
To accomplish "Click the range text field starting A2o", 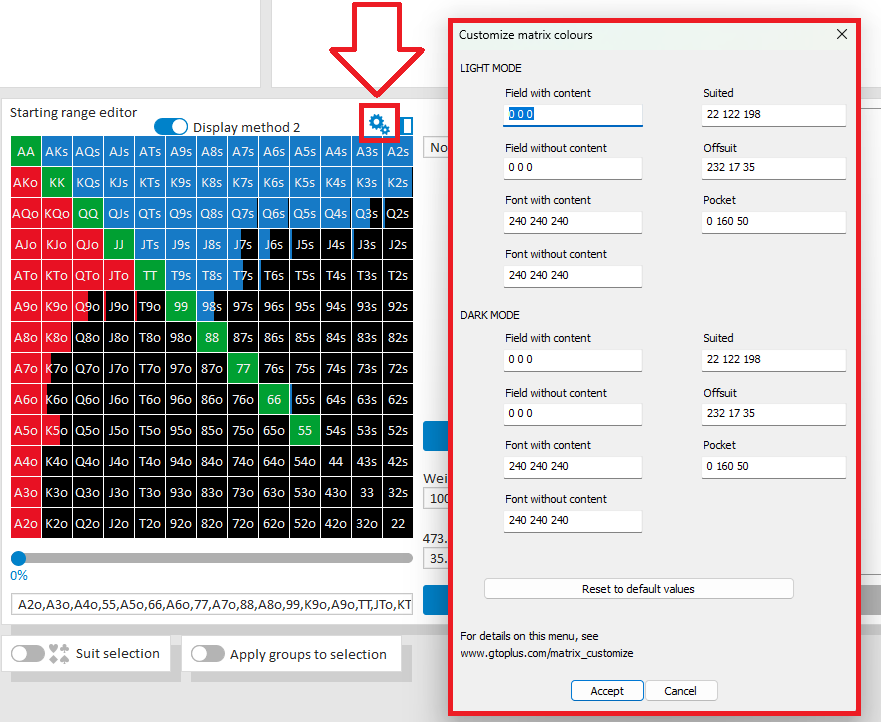I will point(212,605).
